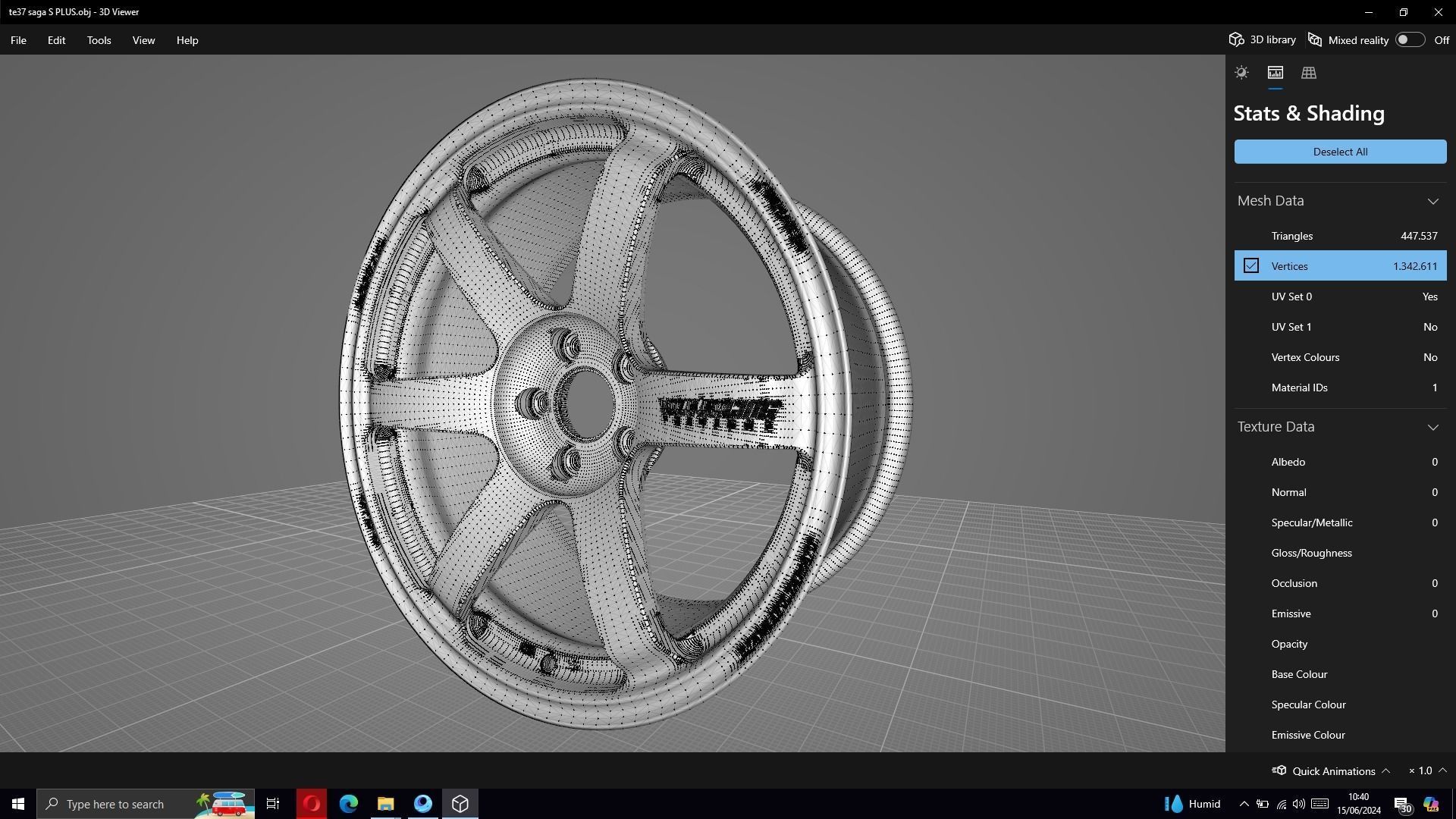Select the Opacity row

pyautogui.click(x=1340, y=644)
